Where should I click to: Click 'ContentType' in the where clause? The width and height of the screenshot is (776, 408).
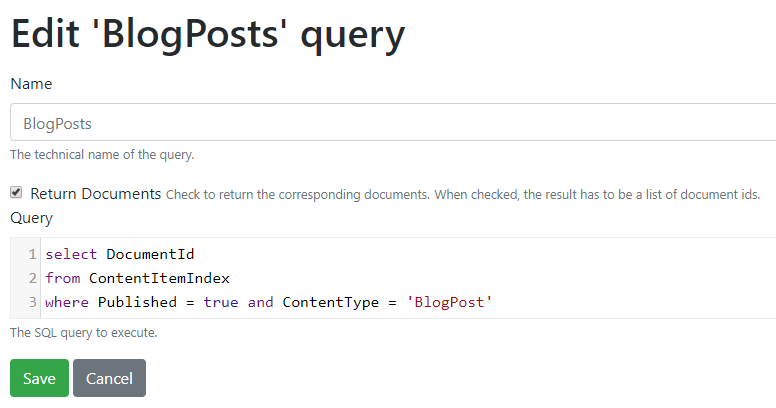coord(331,302)
